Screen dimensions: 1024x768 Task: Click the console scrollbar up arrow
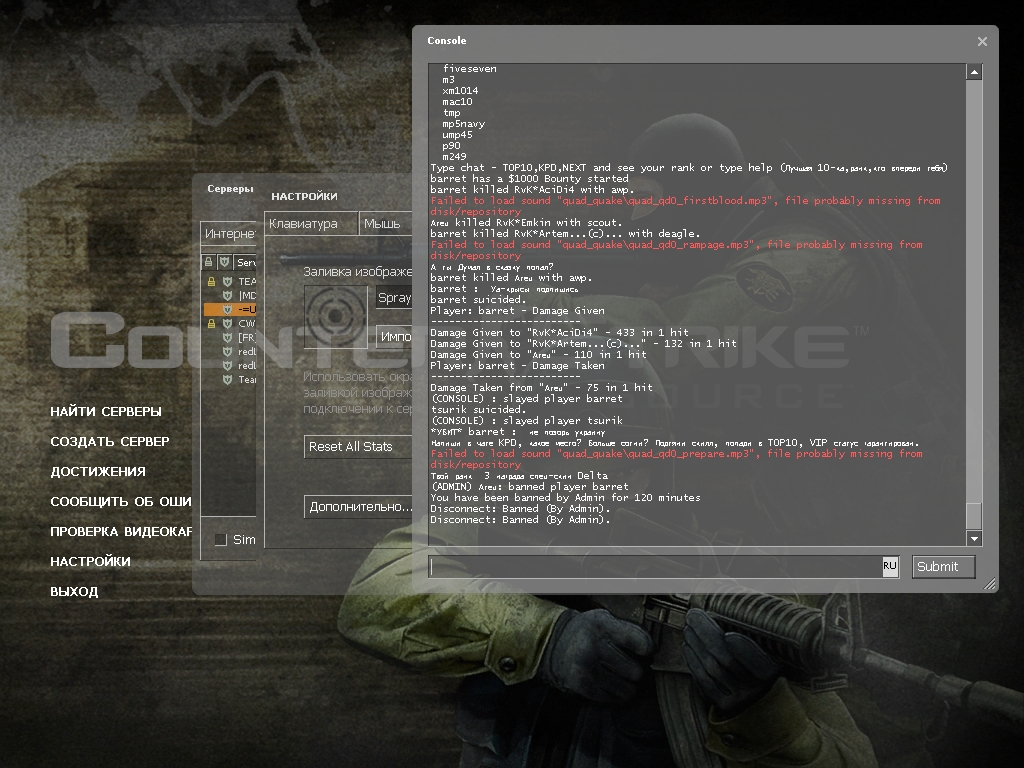click(974, 72)
